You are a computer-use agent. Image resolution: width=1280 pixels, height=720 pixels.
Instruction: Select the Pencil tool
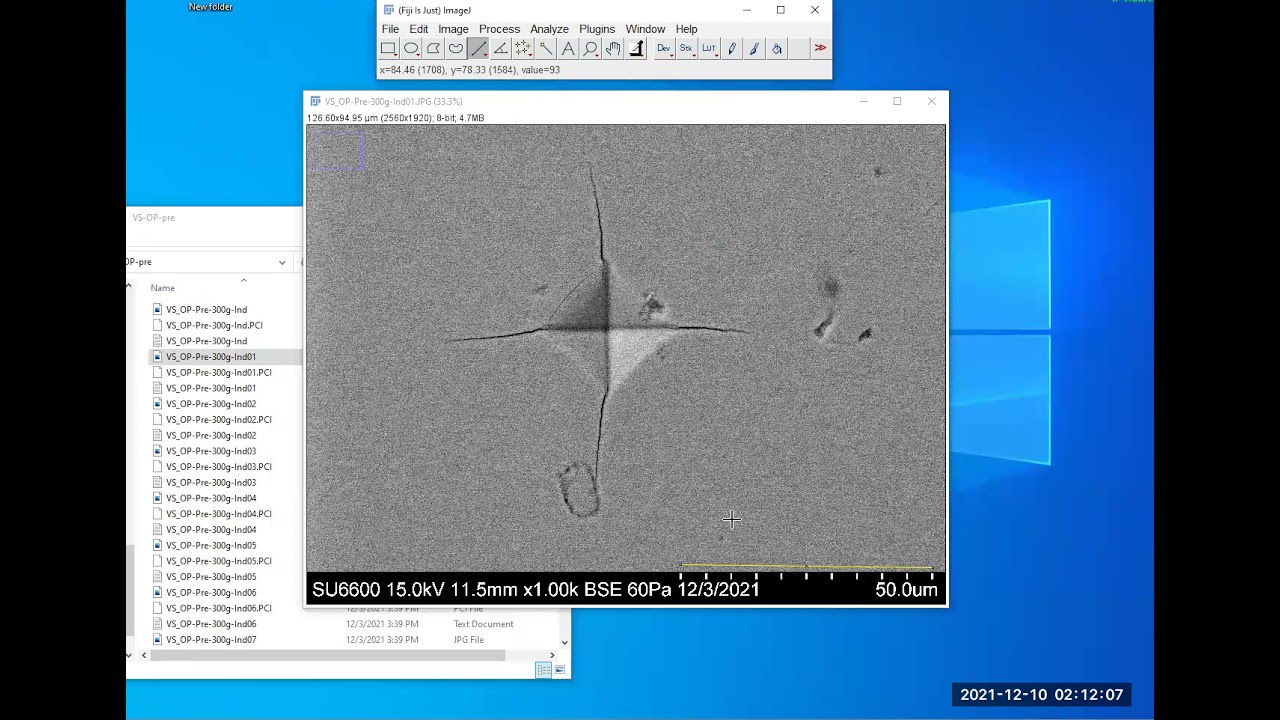coord(732,48)
